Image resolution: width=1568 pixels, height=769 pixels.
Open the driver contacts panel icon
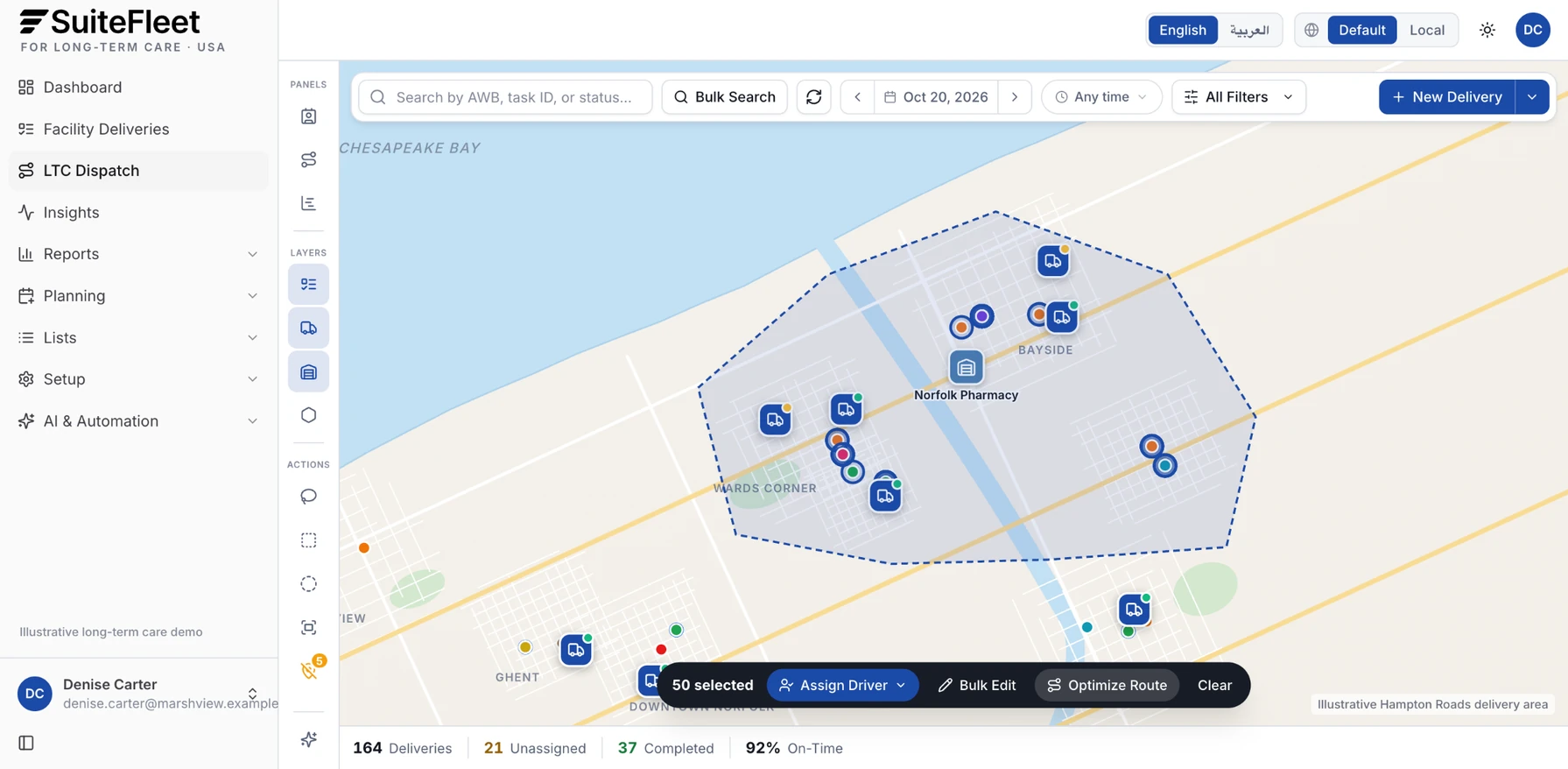pos(308,116)
